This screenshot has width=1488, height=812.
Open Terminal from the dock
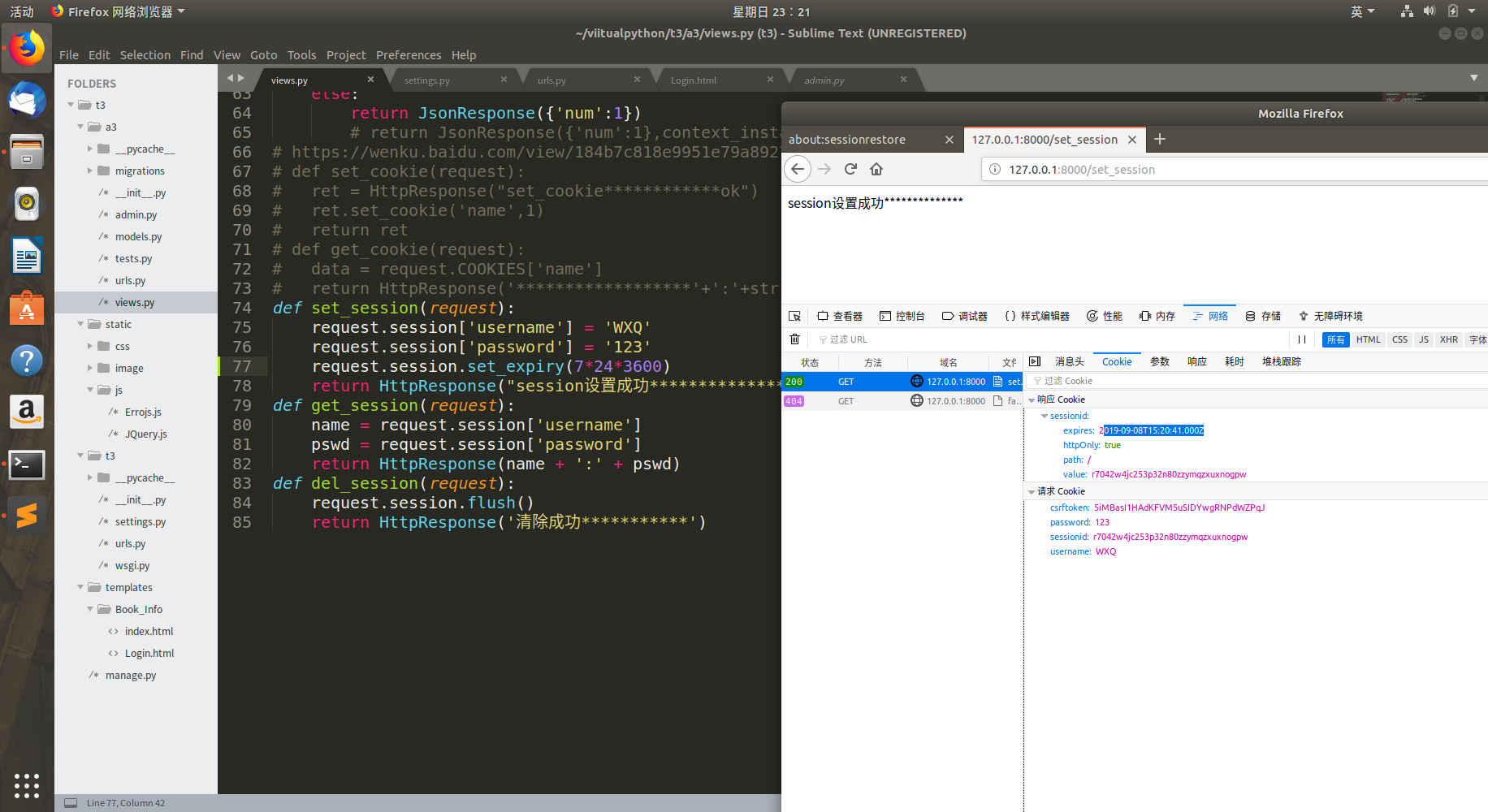tap(27, 464)
